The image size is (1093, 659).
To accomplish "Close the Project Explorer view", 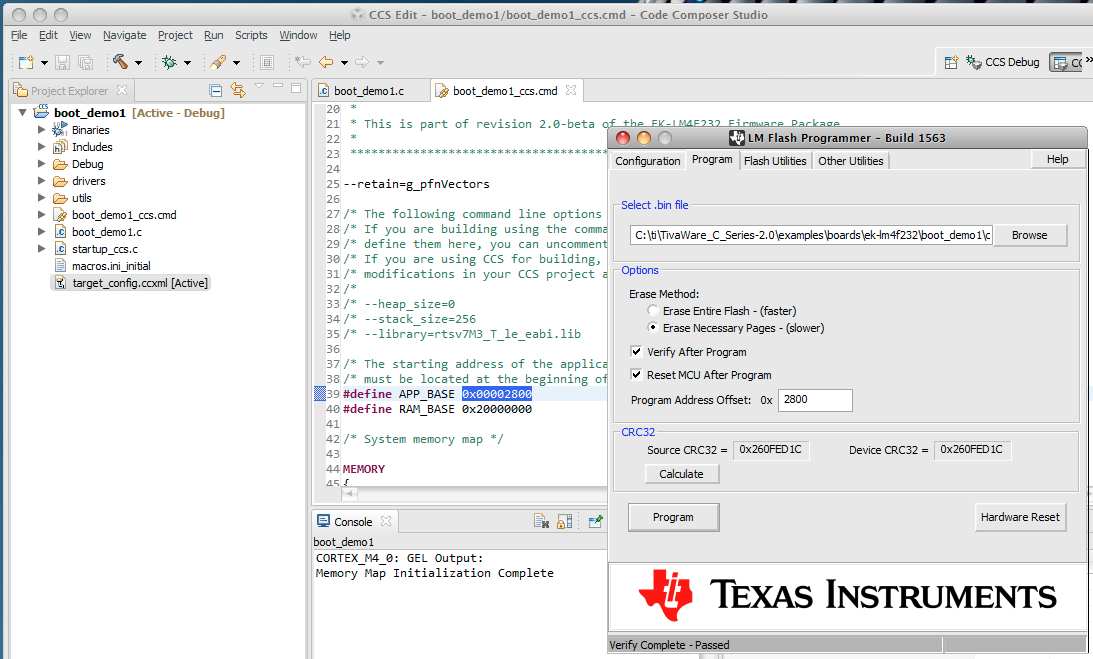I will [122, 90].
